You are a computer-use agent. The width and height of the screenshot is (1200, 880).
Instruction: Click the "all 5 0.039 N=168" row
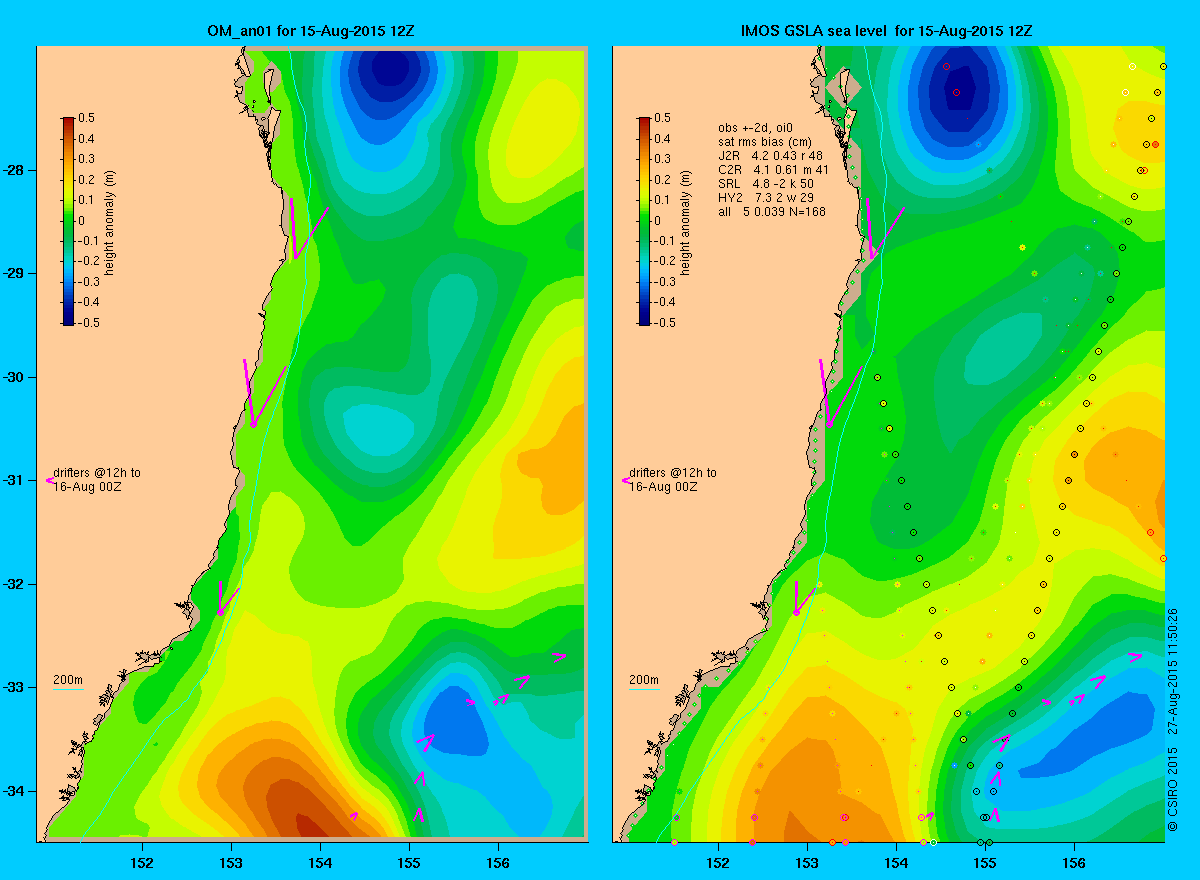771,212
